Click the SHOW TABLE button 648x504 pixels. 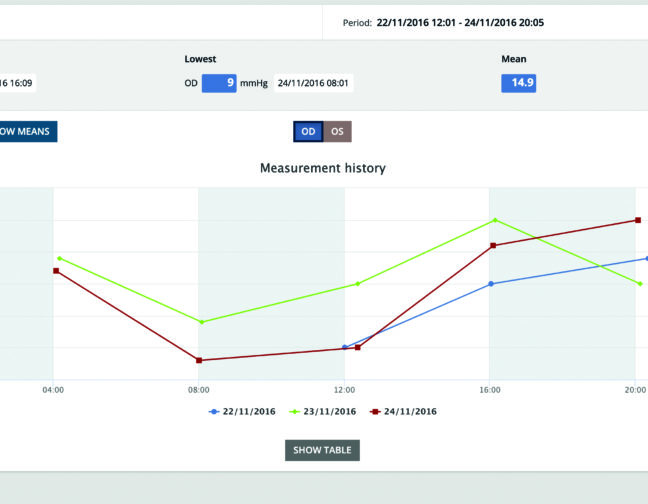click(x=322, y=450)
